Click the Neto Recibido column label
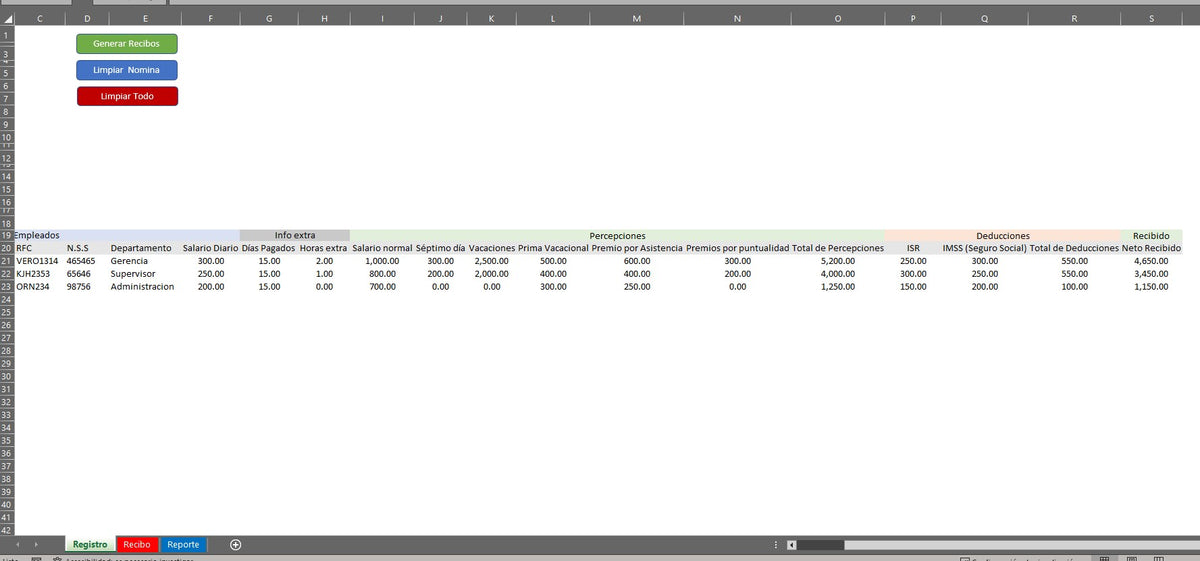The width and height of the screenshot is (1200, 561). tap(1151, 248)
